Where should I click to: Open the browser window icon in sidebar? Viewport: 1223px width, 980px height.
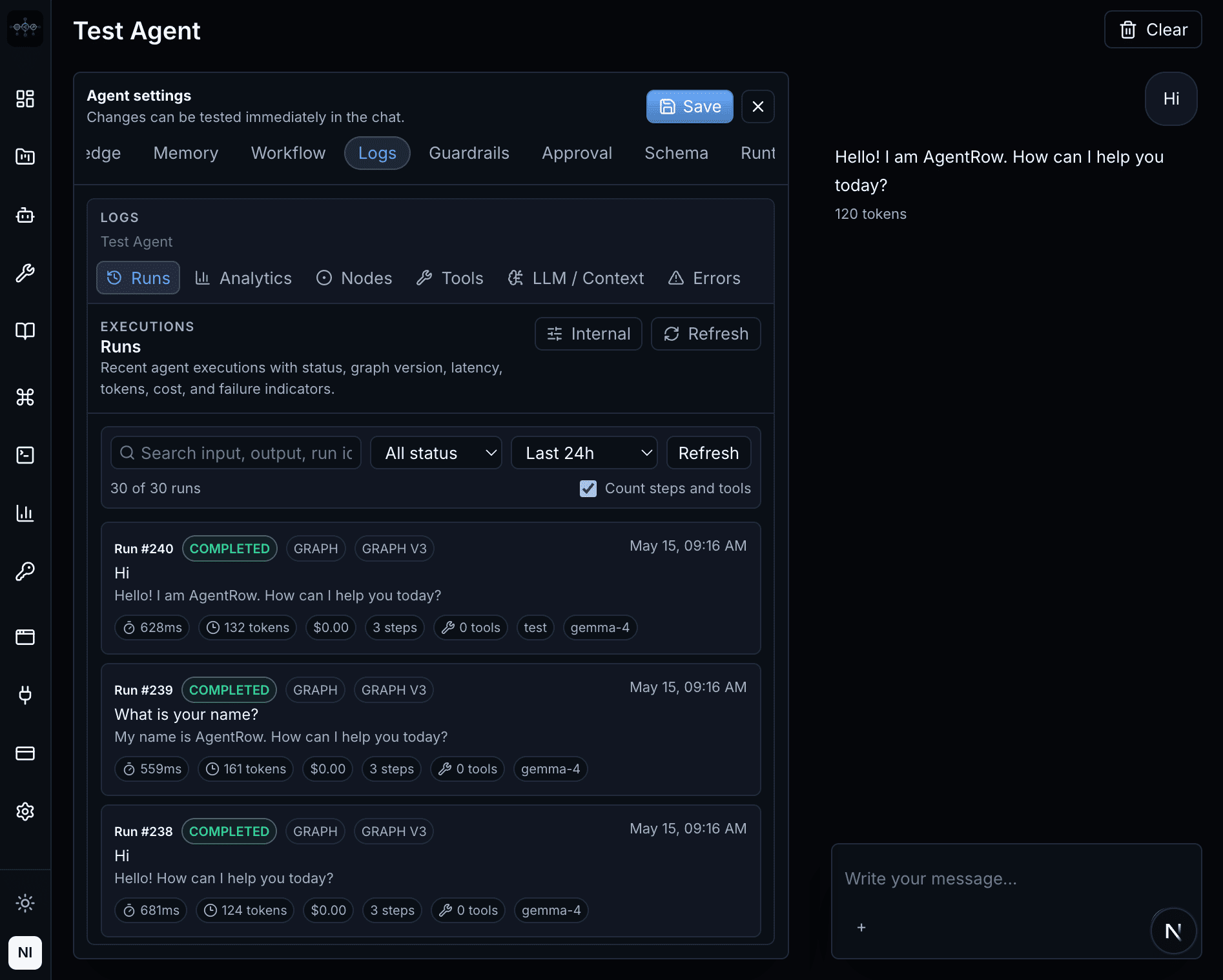click(25, 637)
